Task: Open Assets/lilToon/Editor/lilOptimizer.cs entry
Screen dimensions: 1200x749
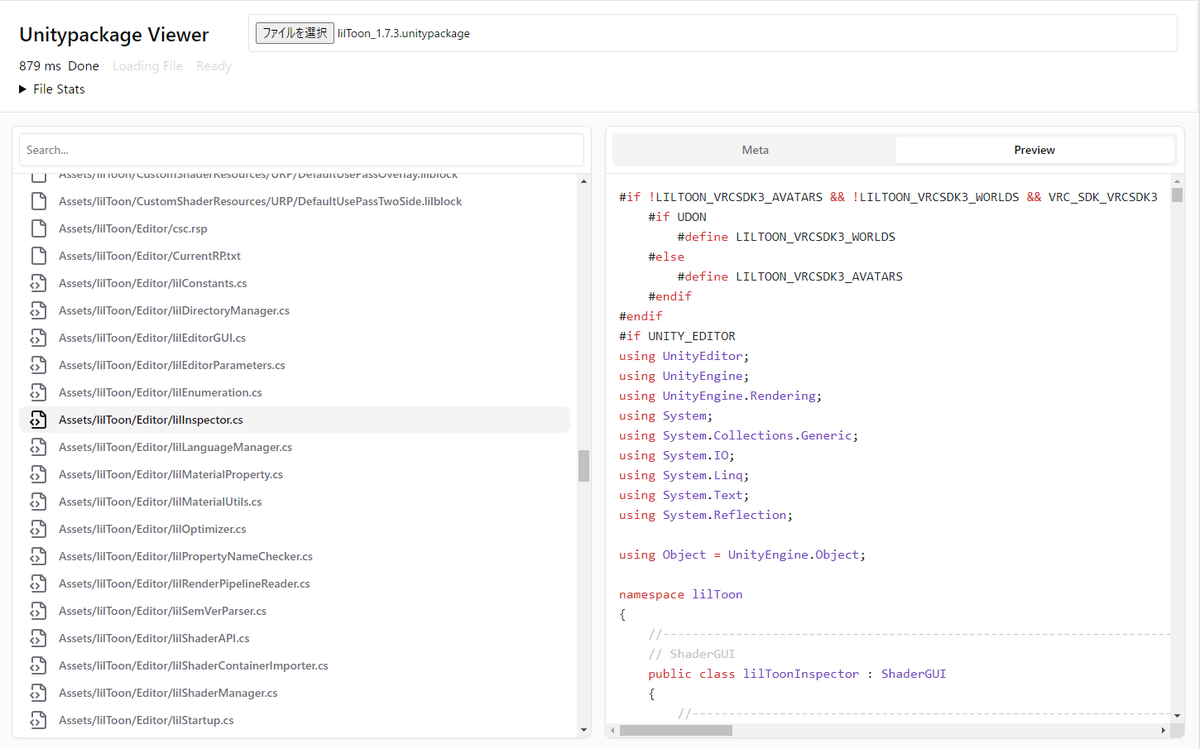Action: 294,529
